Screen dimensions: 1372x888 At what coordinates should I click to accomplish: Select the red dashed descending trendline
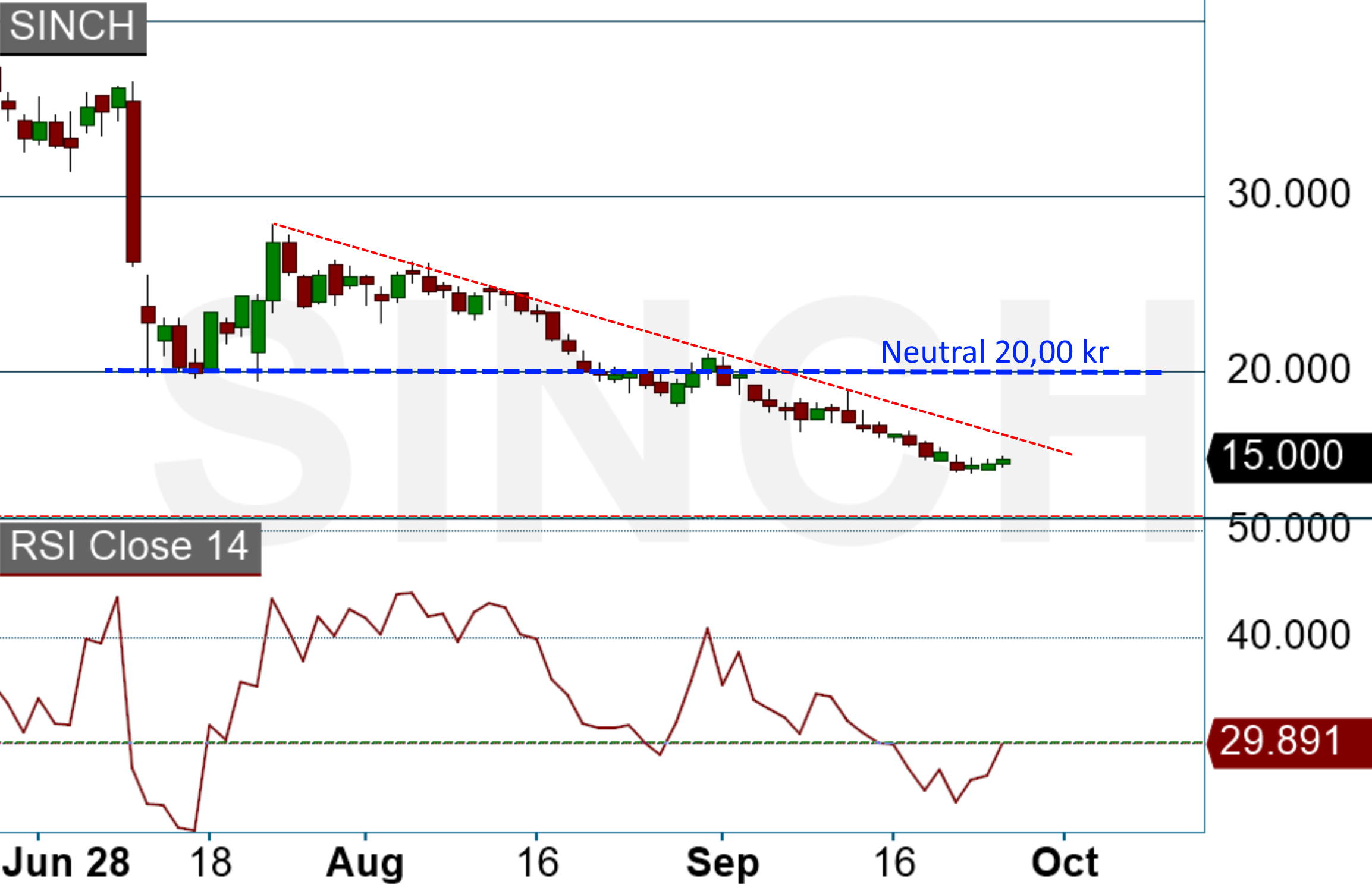[x=672, y=339]
